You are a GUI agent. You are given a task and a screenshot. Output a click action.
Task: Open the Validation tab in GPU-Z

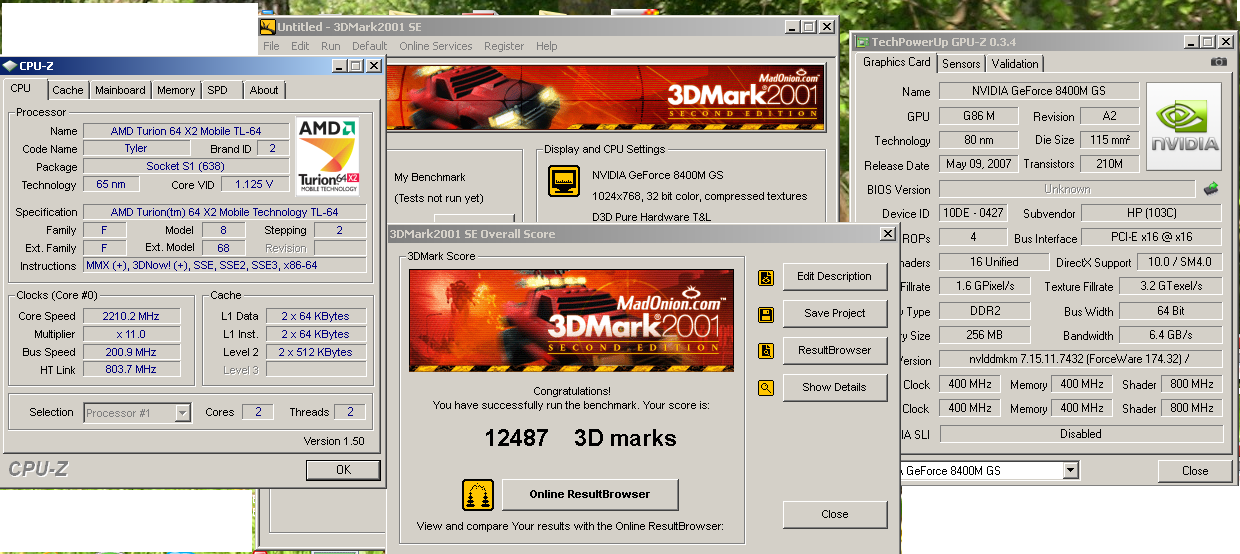1015,64
